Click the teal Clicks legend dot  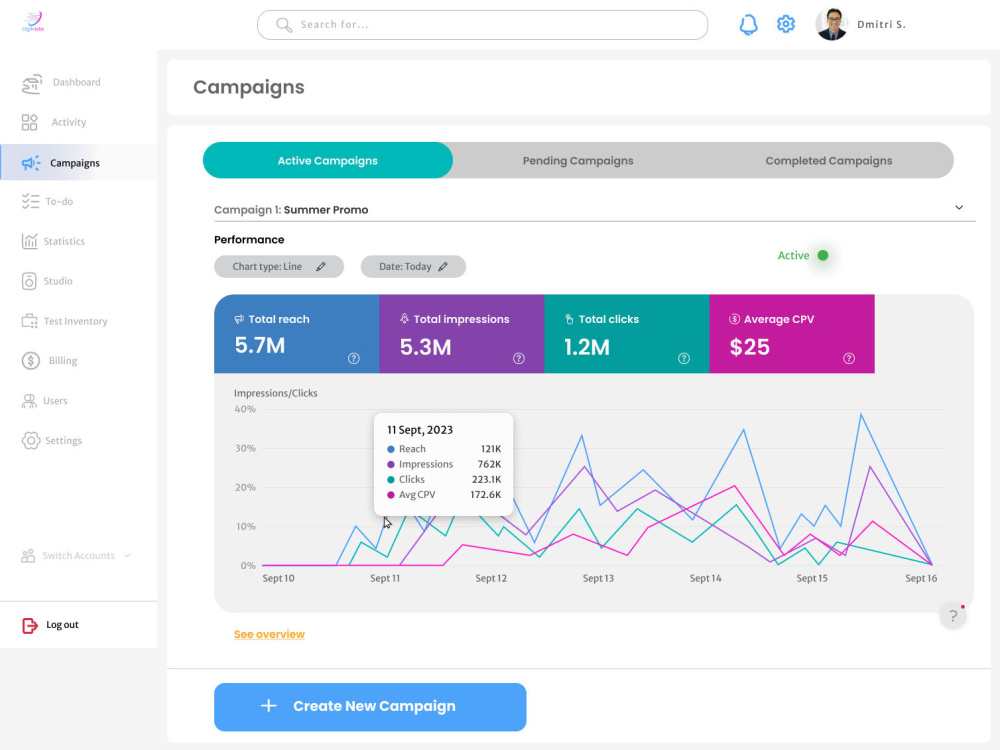(391, 480)
